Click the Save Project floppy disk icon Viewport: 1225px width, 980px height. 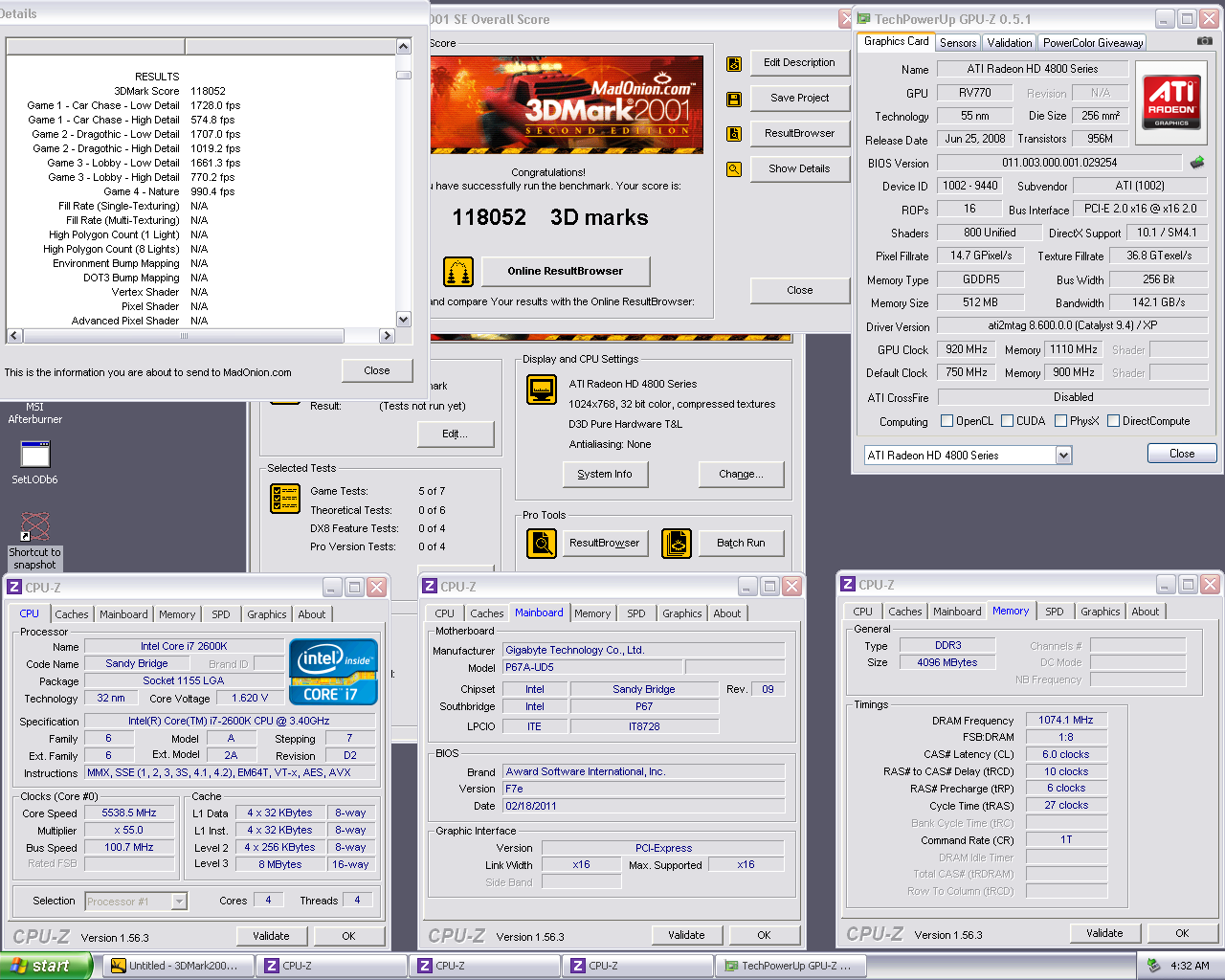[x=734, y=100]
